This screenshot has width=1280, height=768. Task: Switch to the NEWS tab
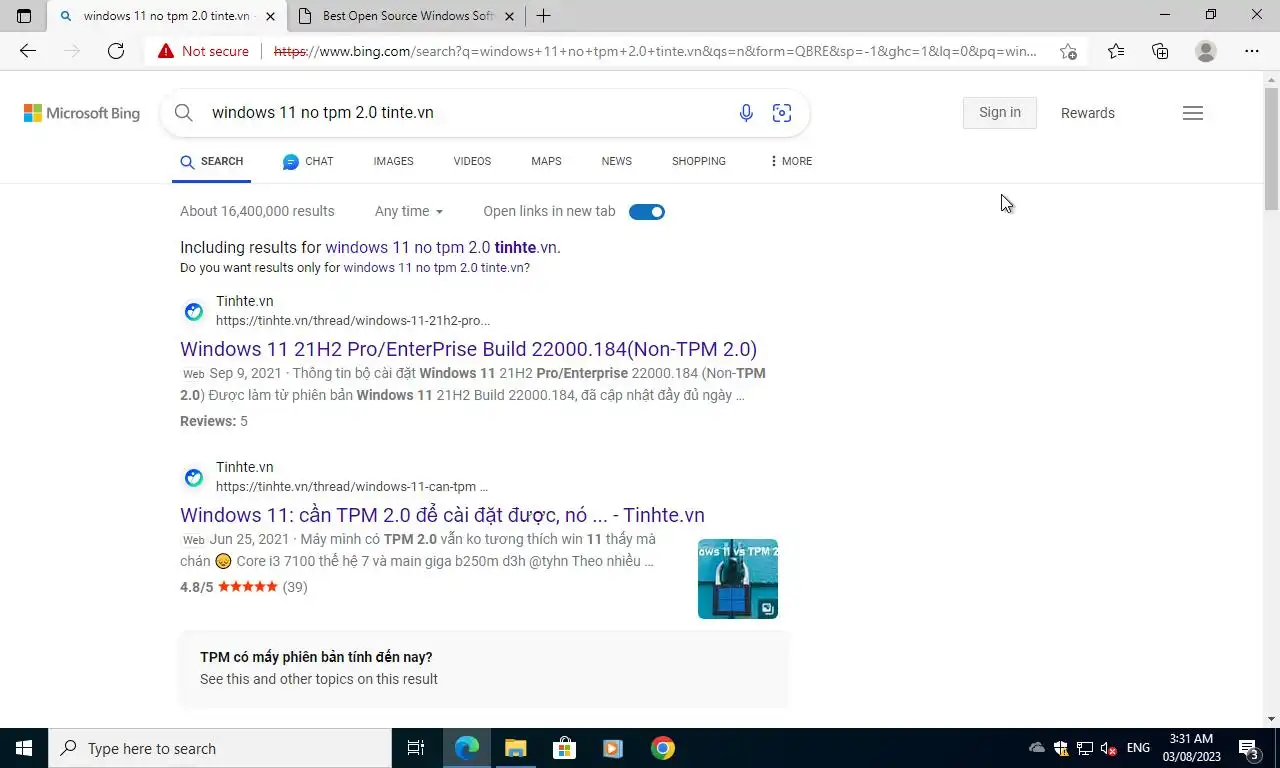(x=617, y=161)
